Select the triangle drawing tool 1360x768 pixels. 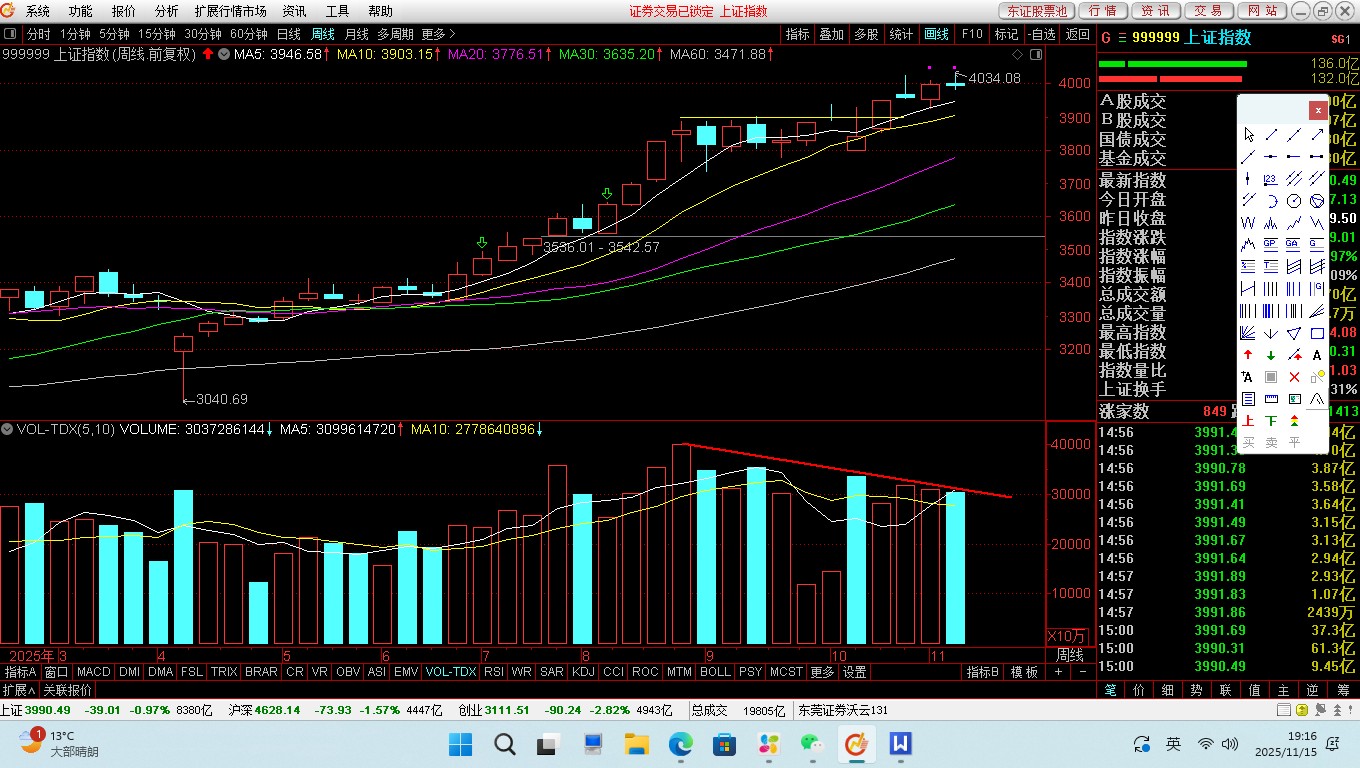pos(1294,333)
